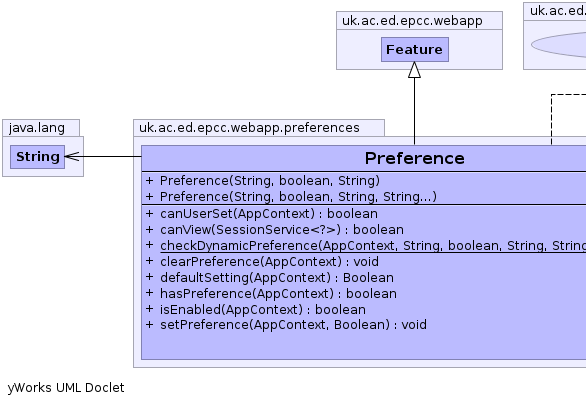Click the yWorks UML Doclet text
Viewport: 586px width, 405px height.
(x=66, y=388)
